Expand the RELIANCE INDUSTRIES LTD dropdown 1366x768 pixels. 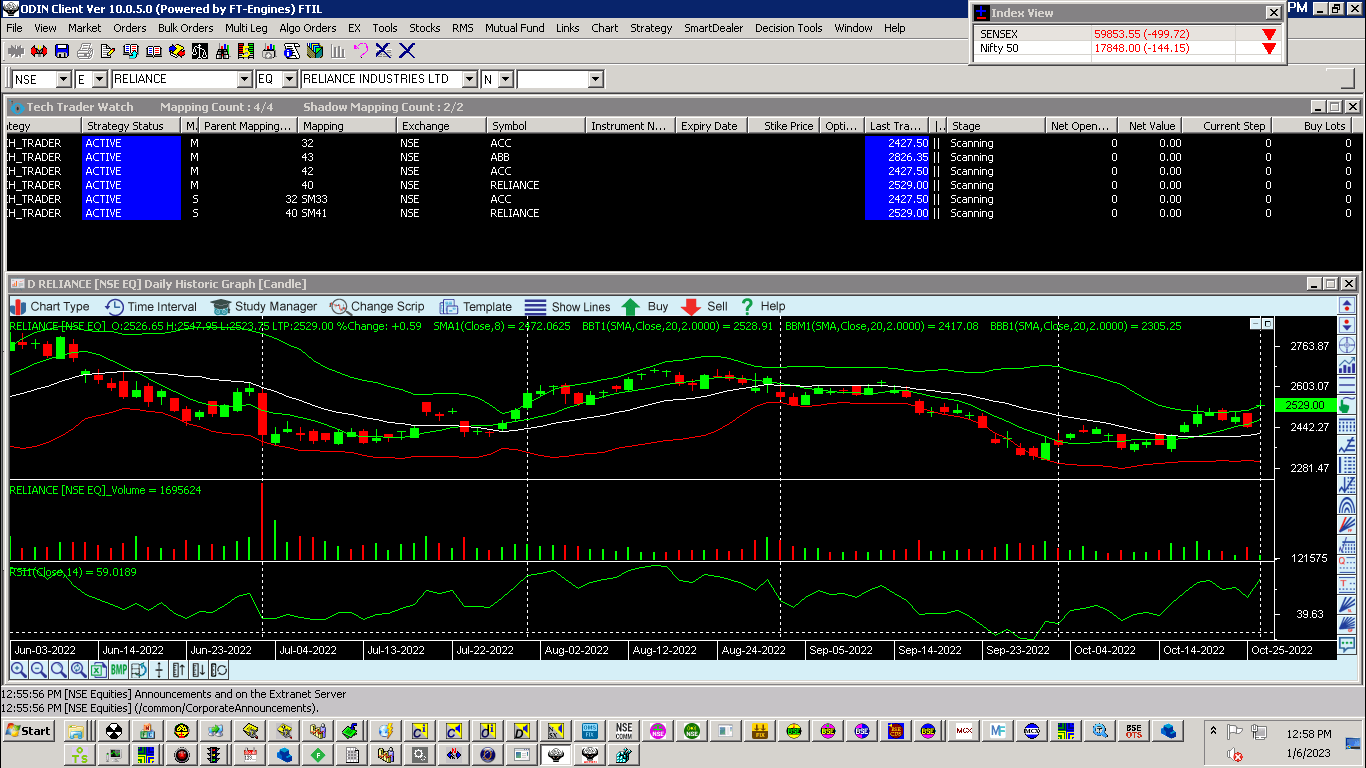[469, 79]
